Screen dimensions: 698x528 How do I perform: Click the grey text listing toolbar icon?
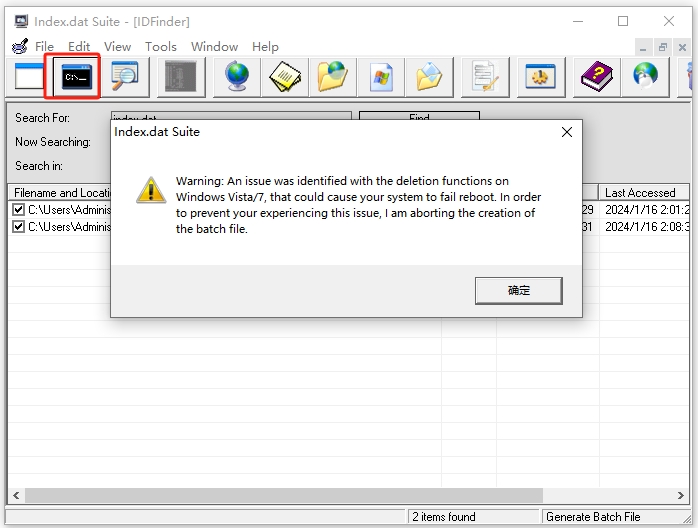click(x=181, y=77)
